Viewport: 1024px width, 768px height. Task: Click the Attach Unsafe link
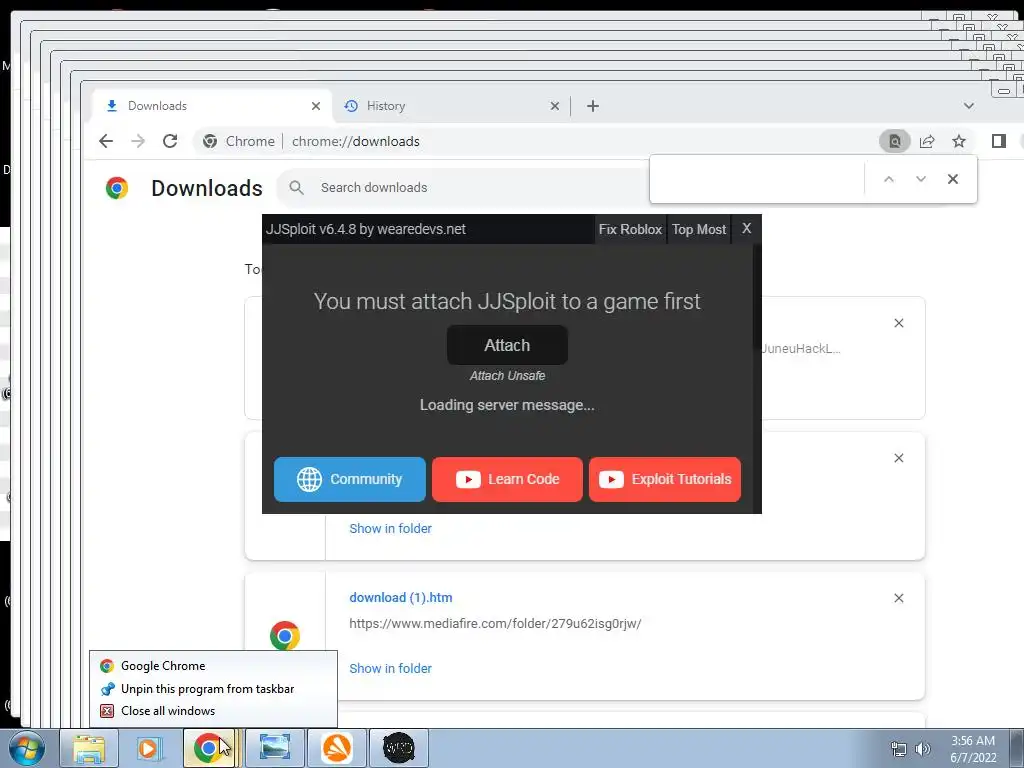tap(507, 376)
